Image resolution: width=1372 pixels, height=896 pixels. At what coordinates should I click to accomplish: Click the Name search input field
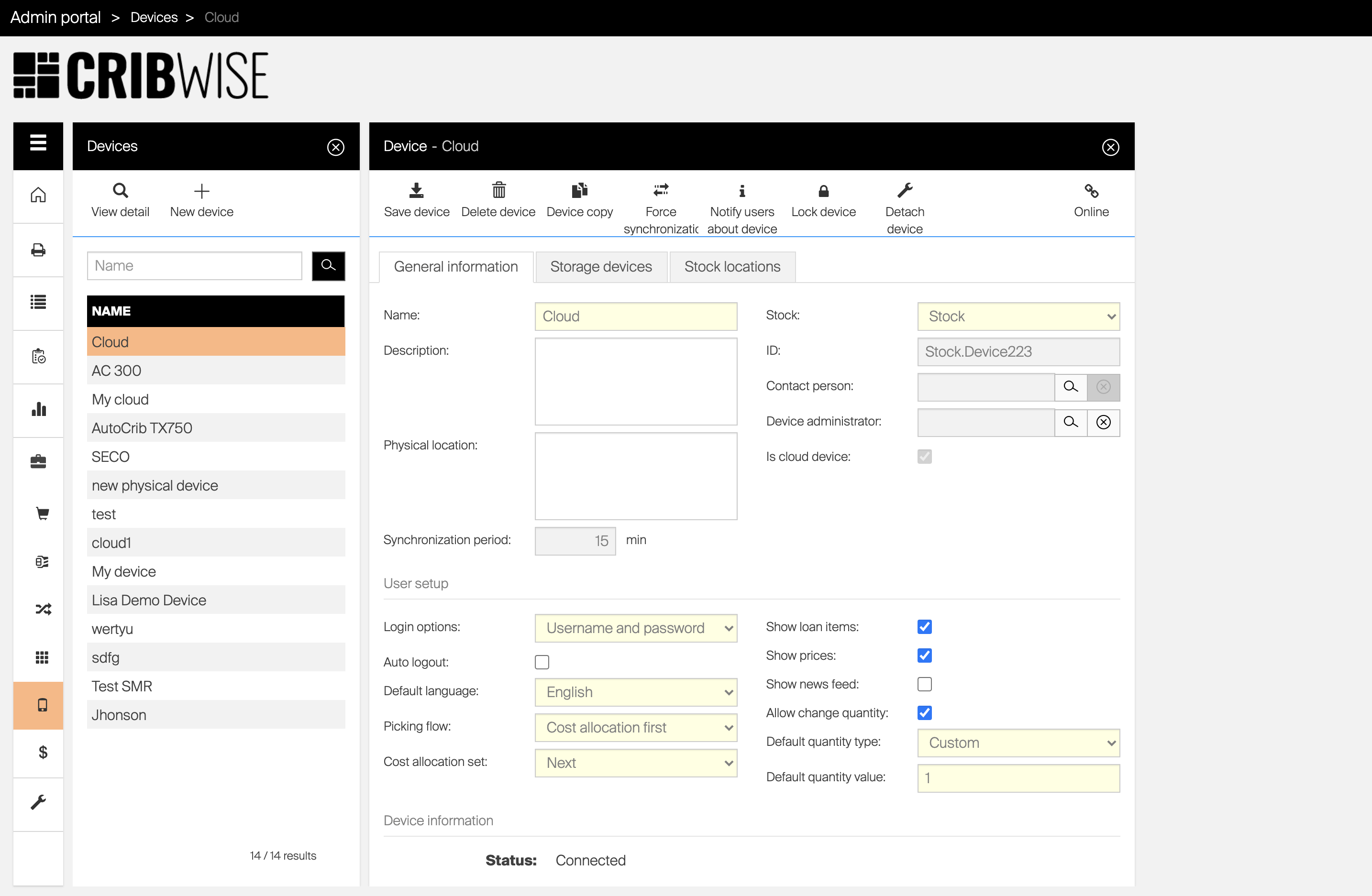pyautogui.click(x=194, y=266)
